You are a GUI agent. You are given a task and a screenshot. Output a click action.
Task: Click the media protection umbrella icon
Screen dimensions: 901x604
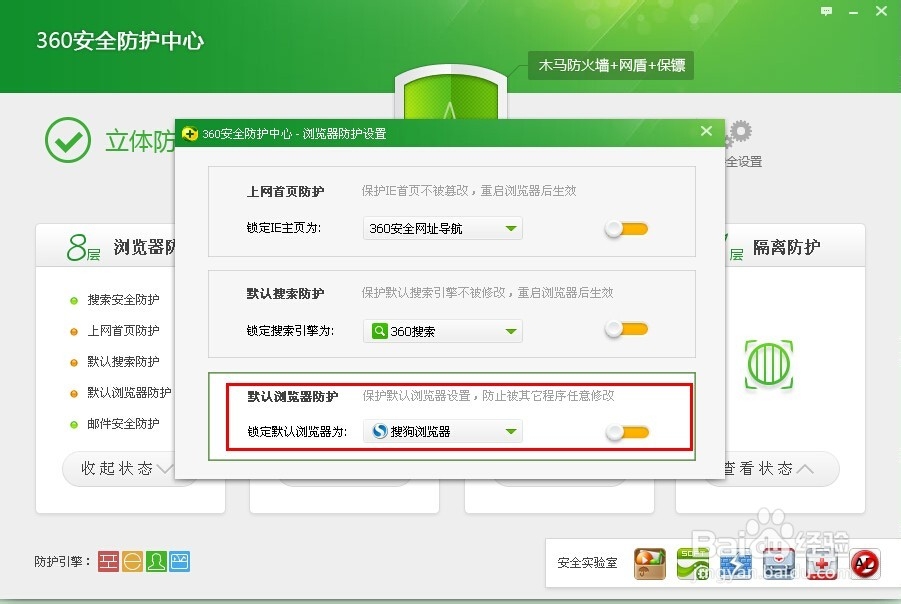point(650,563)
